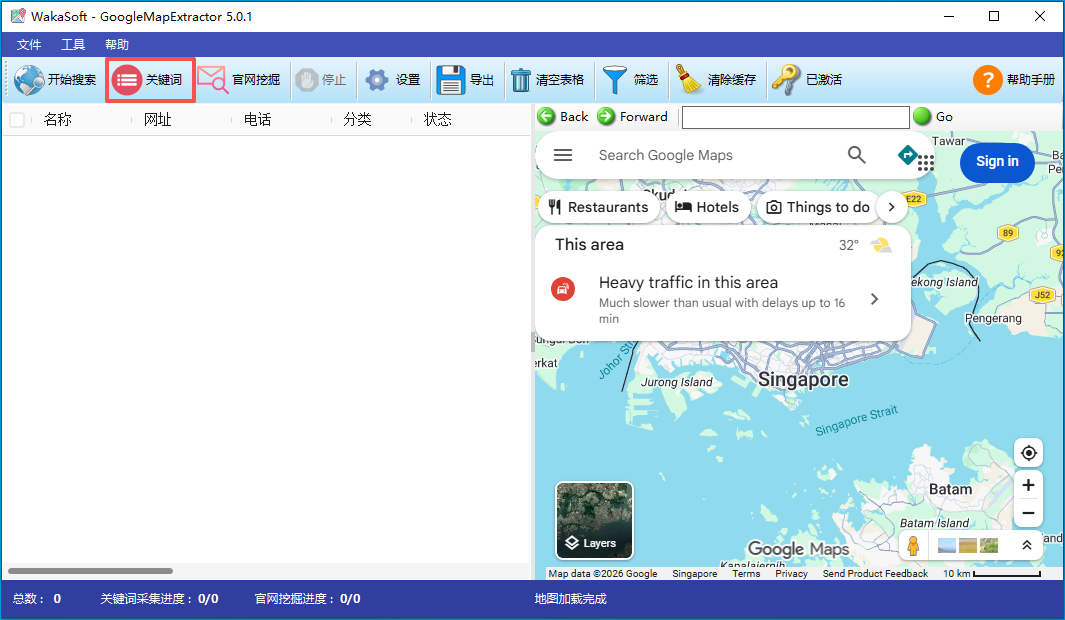Screen dimensions: 1065x620
Task: Click Pengerang map label
Action: click(993, 318)
